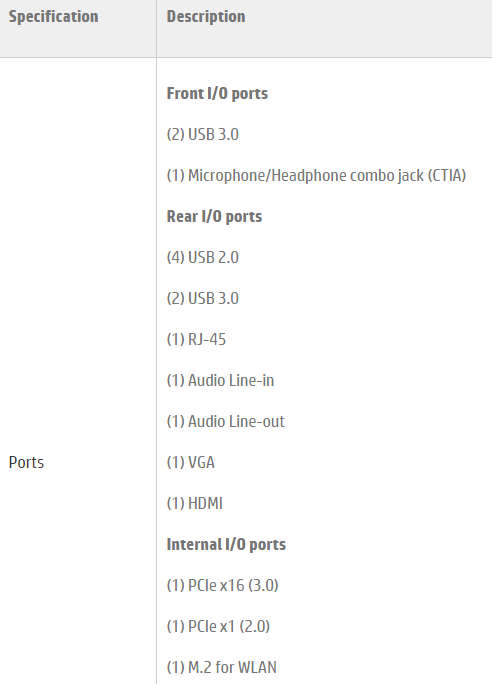The height and width of the screenshot is (684, 492).
Task: Click the Specification column header
Action: 53,17
